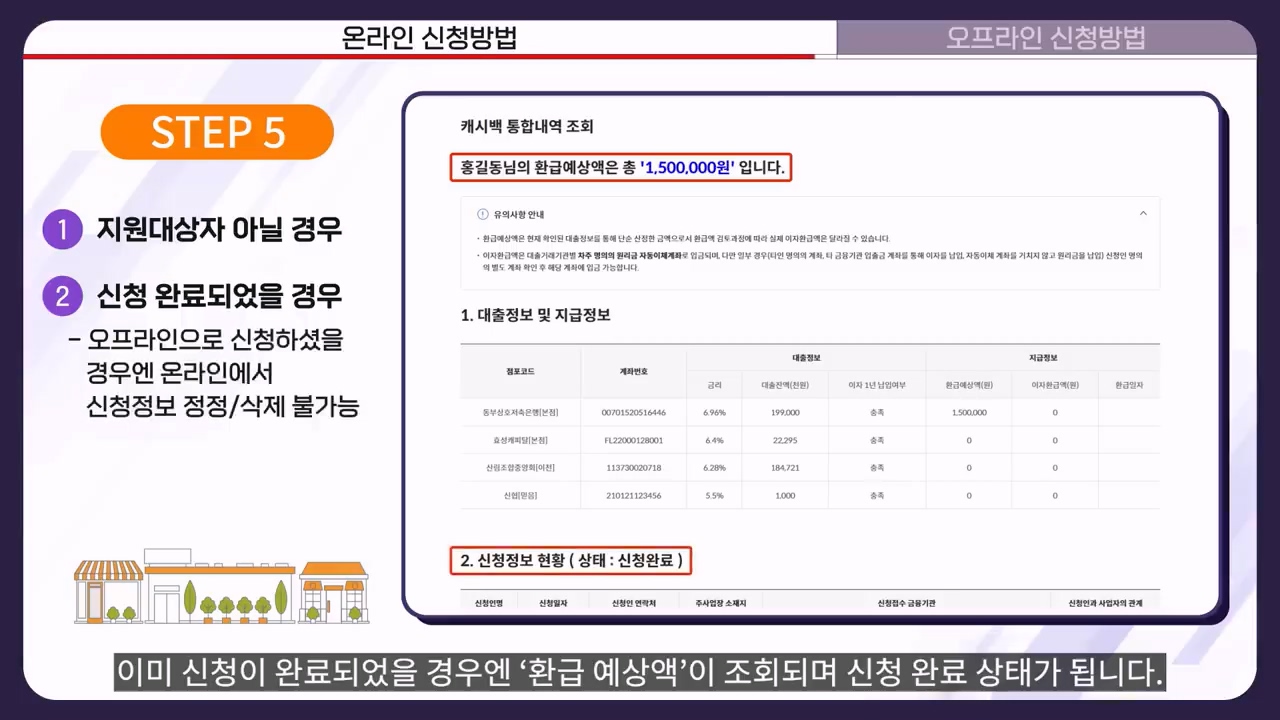1280x720 pixels.
Task: Switch to the 오프라인 신청방법 tab
Action: (x=1045, y=38)
